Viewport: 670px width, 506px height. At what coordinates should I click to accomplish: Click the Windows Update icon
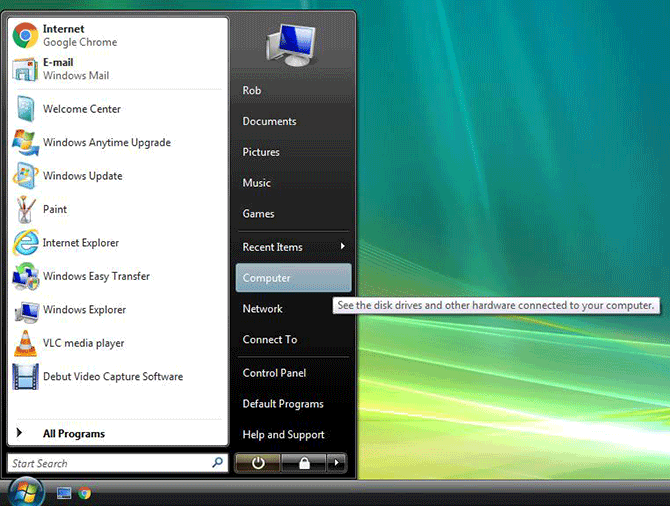tap(25, 176)
